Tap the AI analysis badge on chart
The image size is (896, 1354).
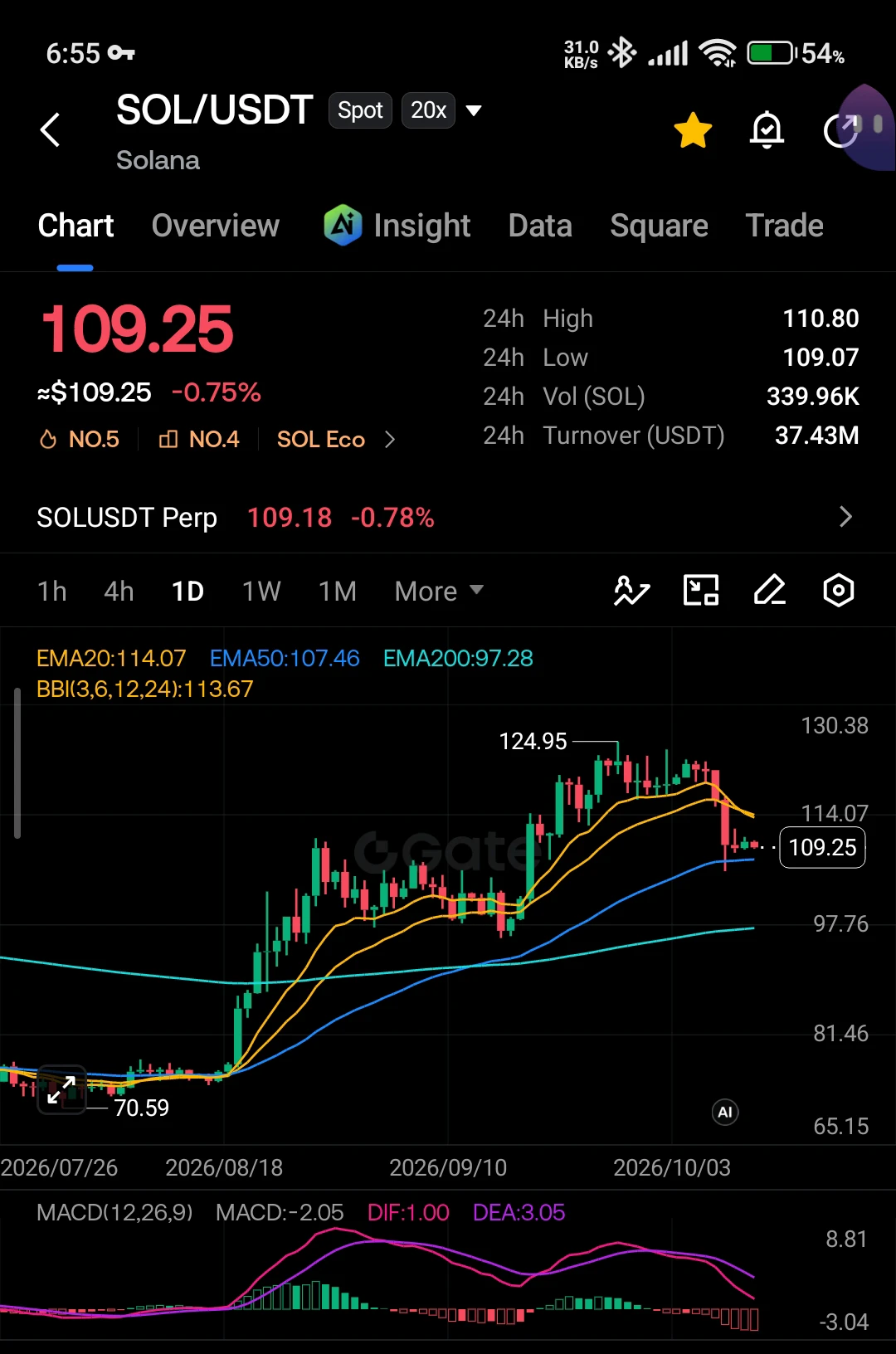click(725, 1113)
